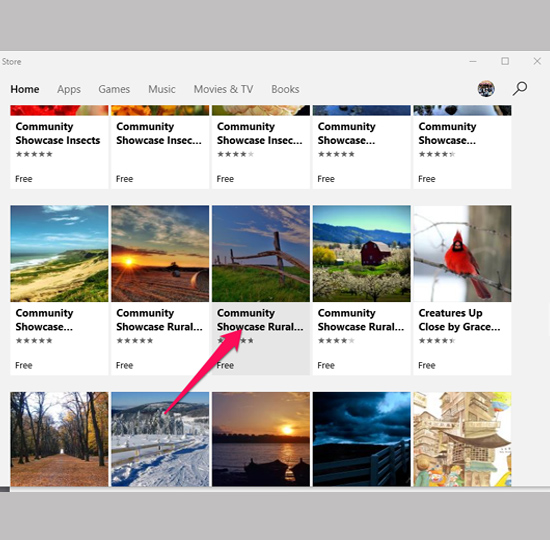The image size is (550, 540).
Task: Click Free under Creatures Up Close
Action: (427, 365)
